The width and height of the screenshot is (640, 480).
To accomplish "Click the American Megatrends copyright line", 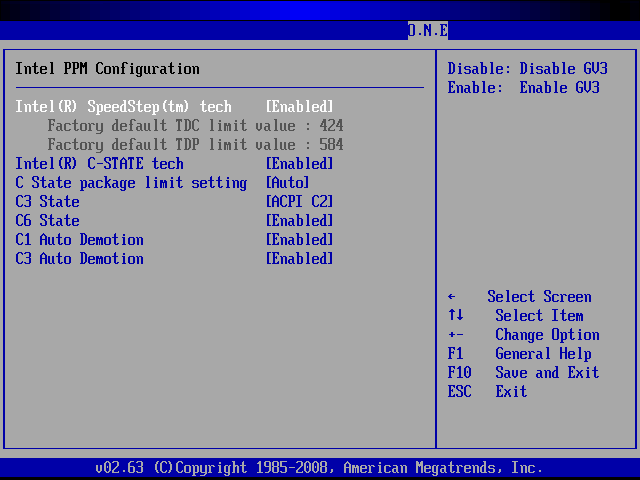I will [x=318, y=467].
